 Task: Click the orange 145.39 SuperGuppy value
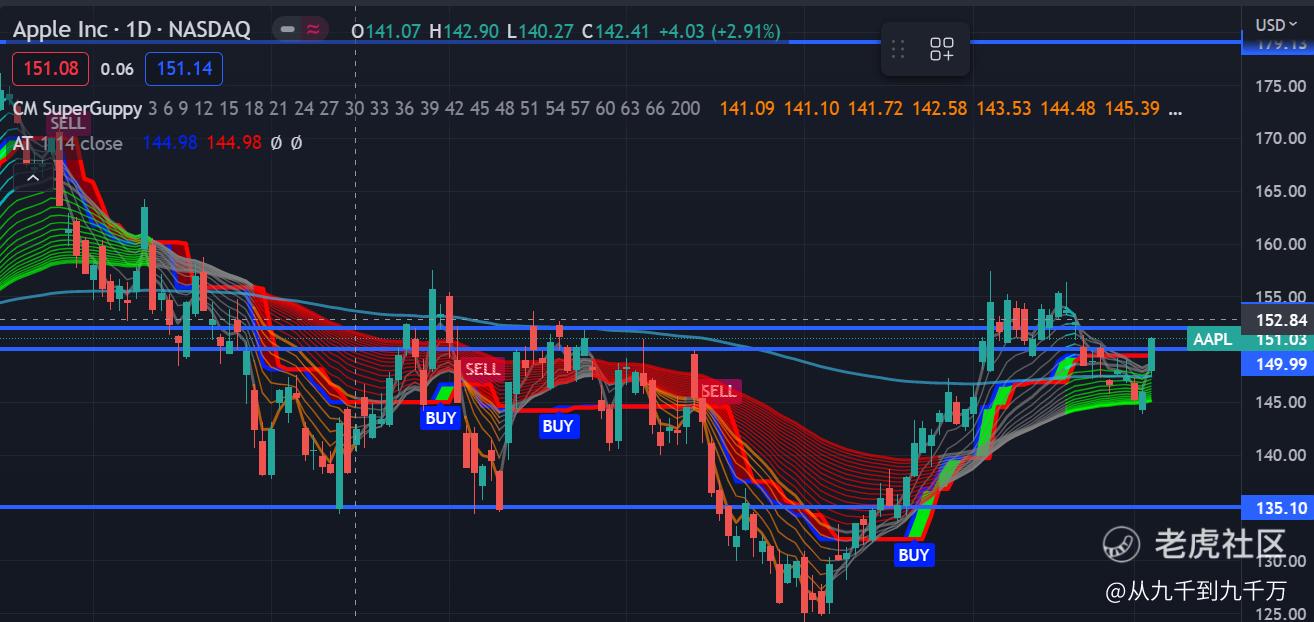(1132, 109)
